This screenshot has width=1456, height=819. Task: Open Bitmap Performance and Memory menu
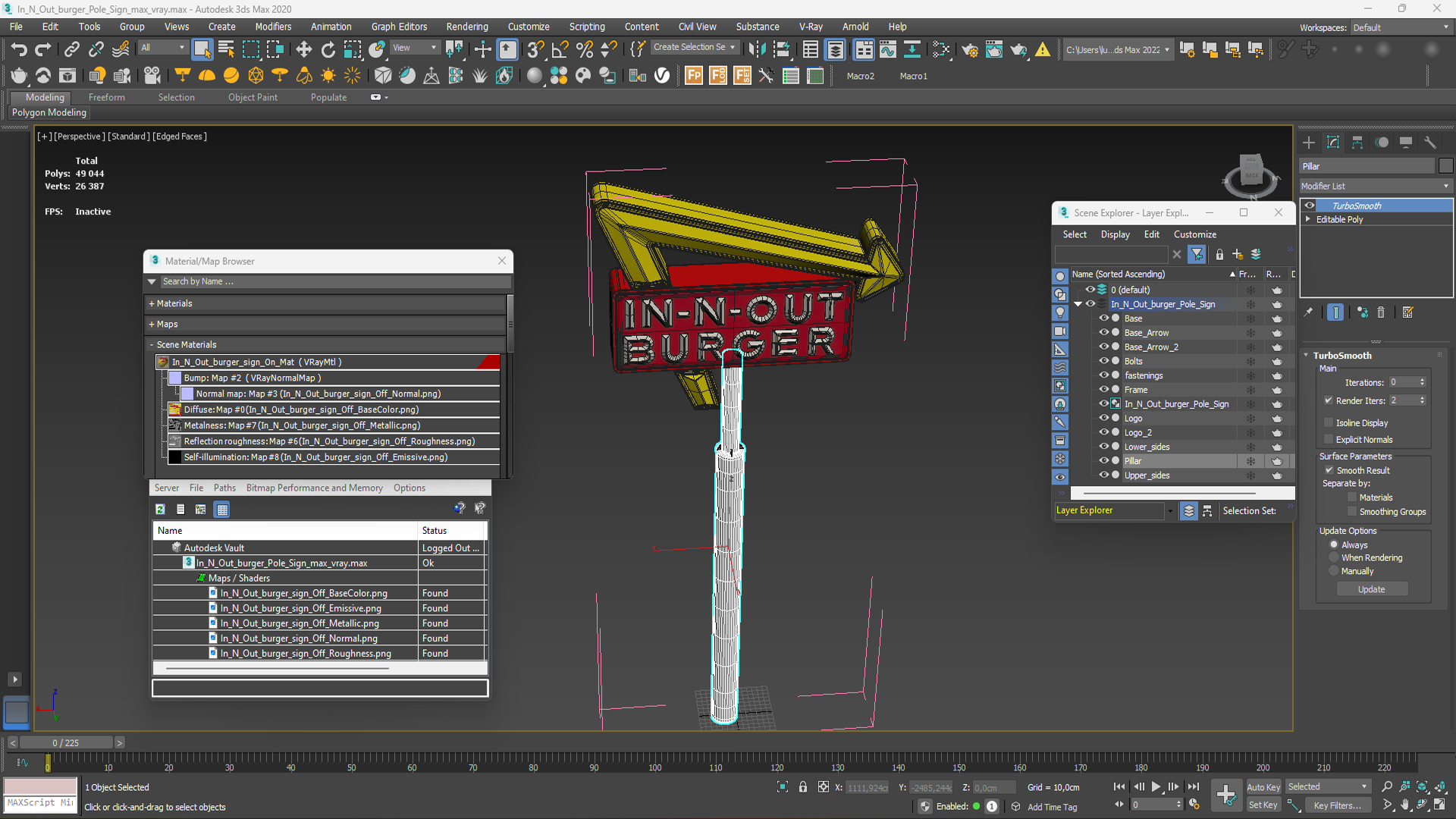(314, 488)
